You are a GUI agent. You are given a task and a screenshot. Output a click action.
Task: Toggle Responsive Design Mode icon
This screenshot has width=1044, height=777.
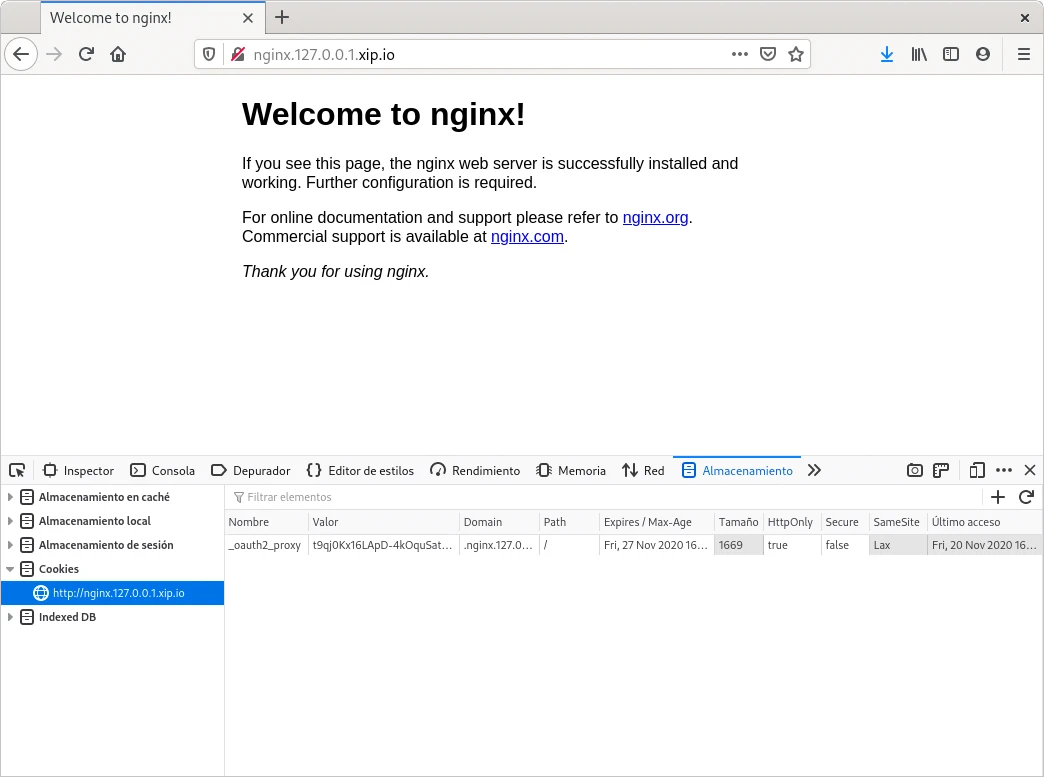point(977,471)
